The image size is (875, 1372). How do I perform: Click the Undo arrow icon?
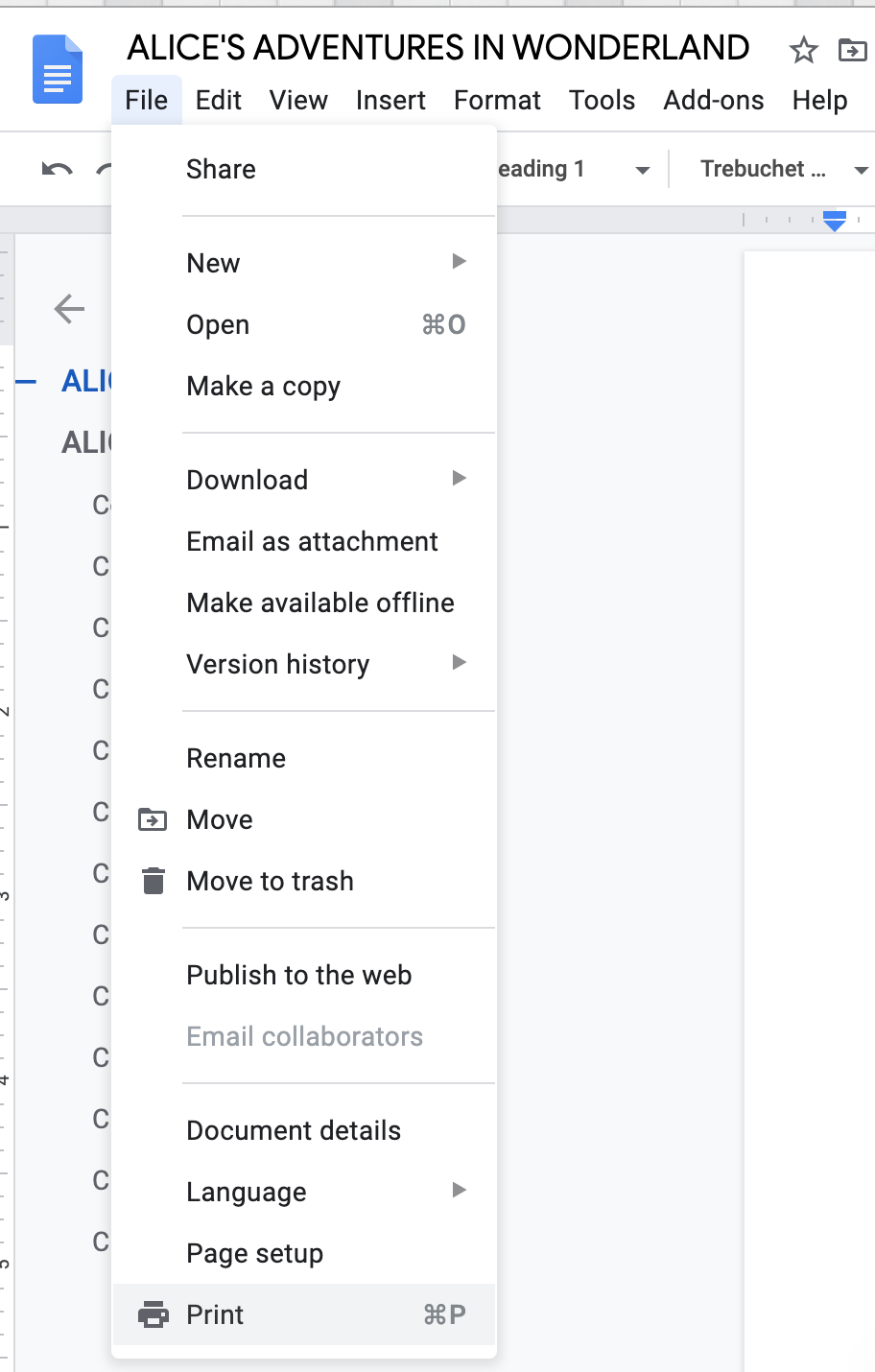coord(56,169)
